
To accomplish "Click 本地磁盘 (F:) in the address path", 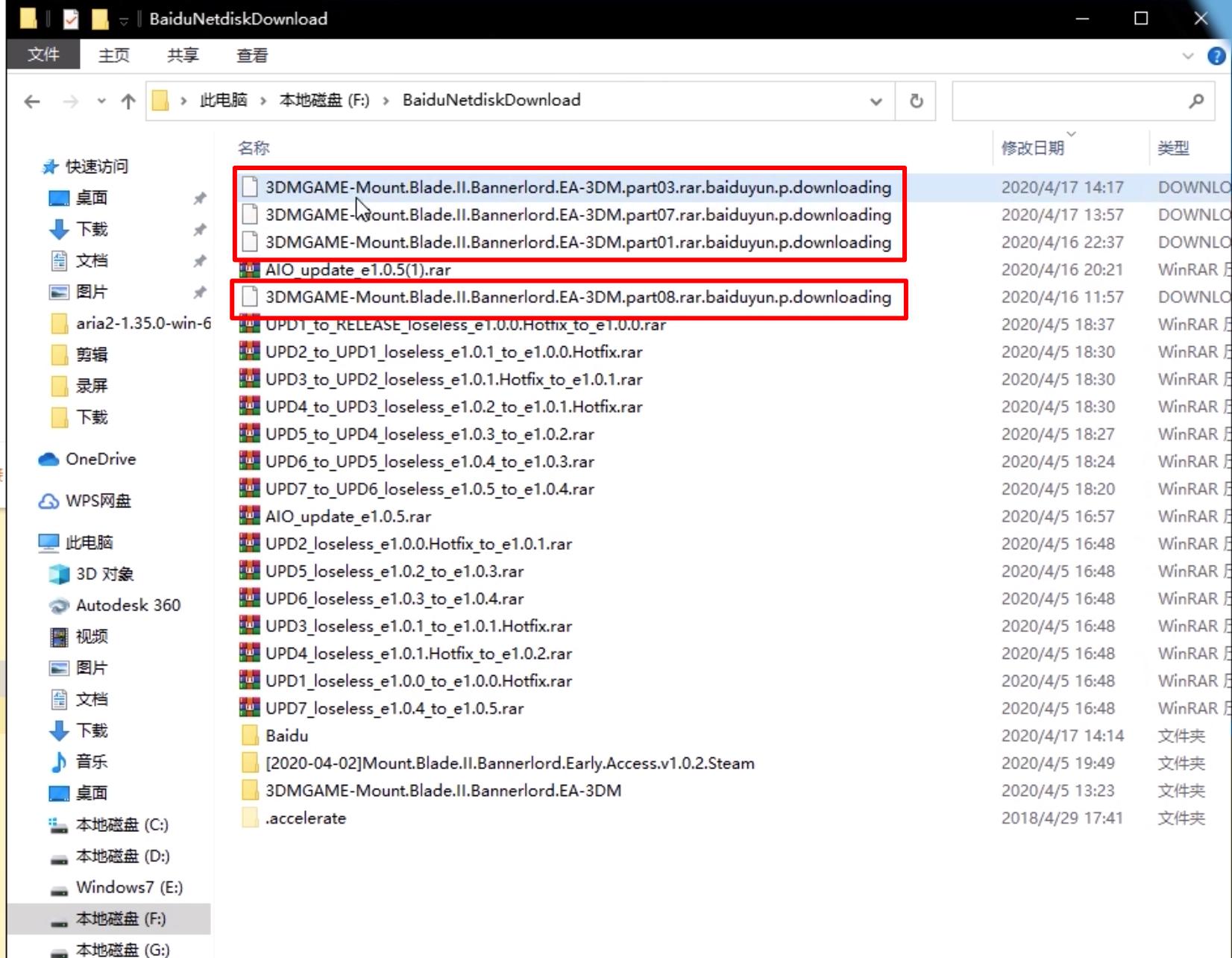I will [x=324, y=101].
